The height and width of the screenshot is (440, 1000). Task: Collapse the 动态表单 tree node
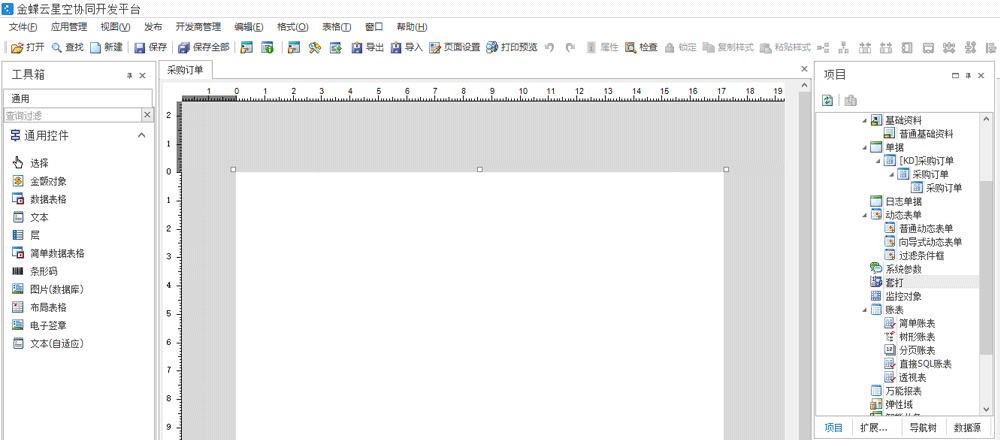pyautogui.click(x=866, y=215)
